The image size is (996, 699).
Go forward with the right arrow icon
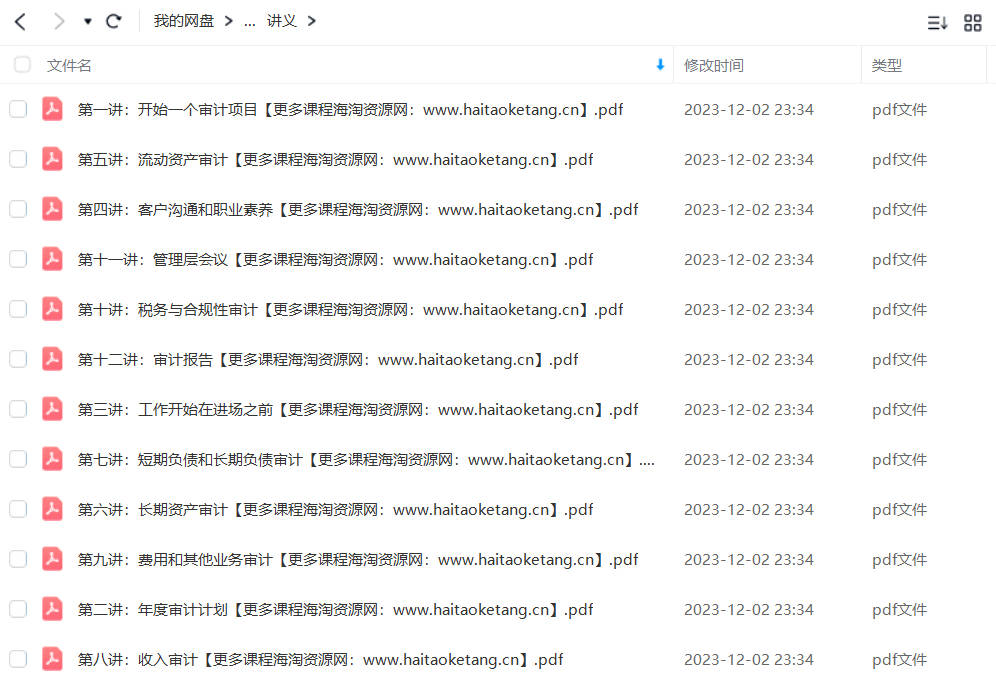pyautogui.click(x=59, y=22)
